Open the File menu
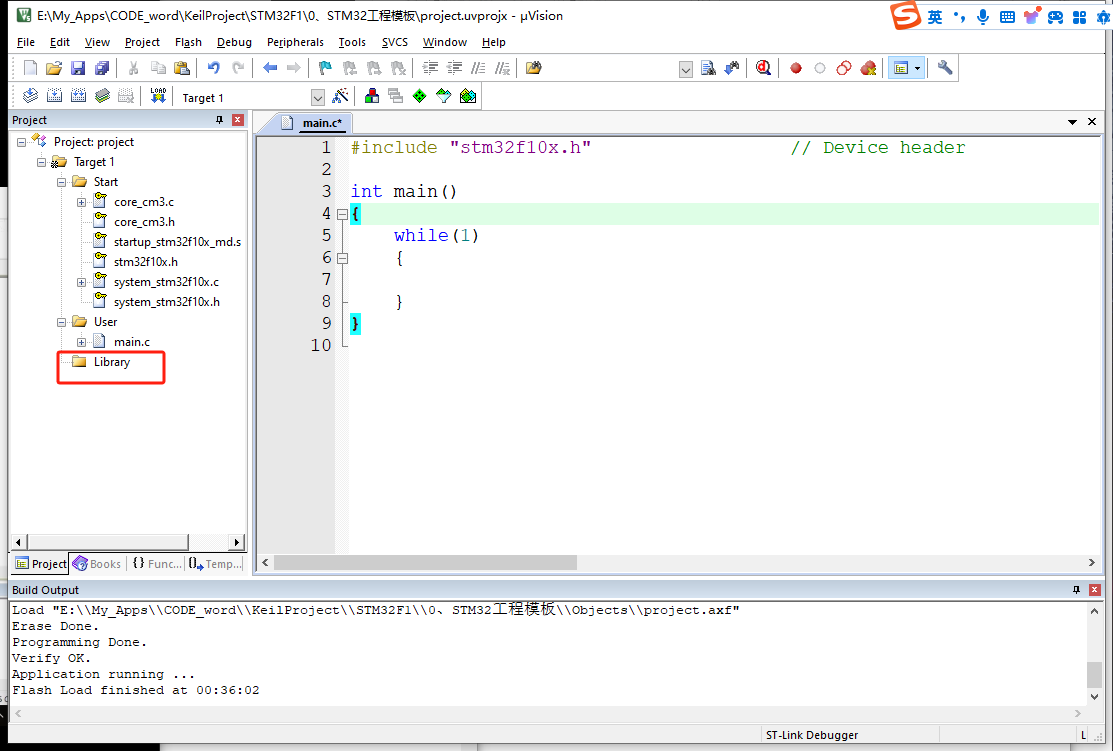1113x751 pixels. [26, 42]
